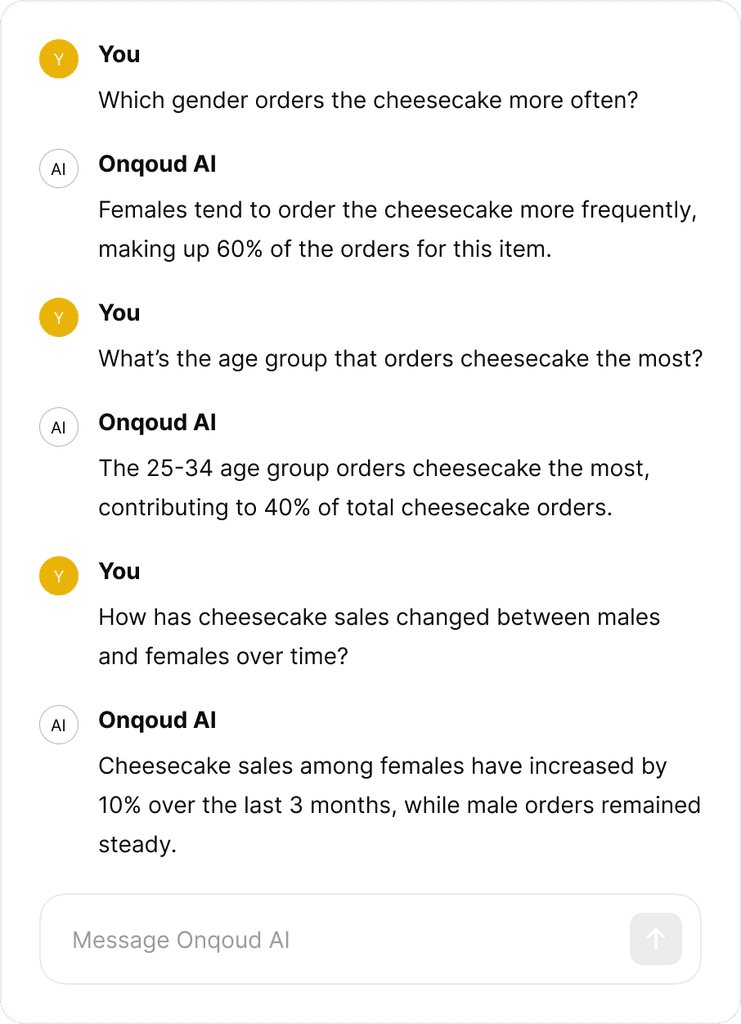Click the second 'You' sender label

click(119, 313)
